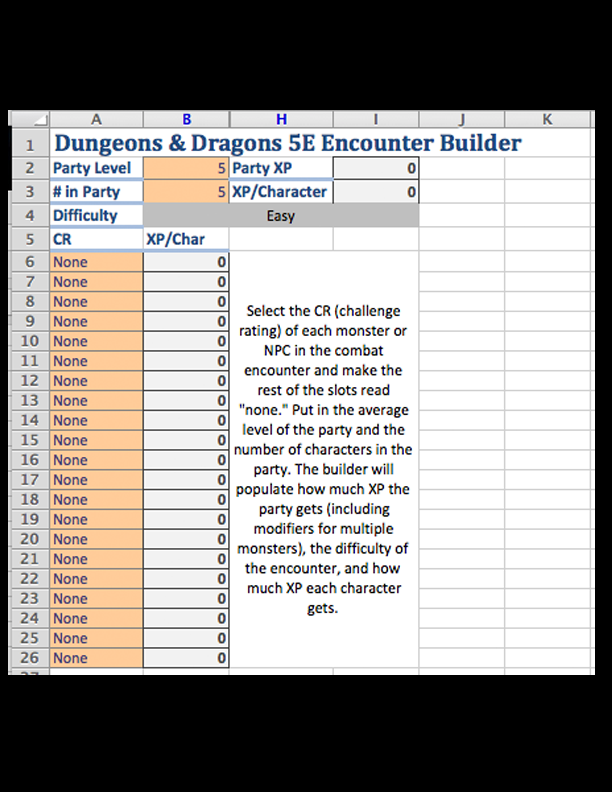Open the CR dropdown cell in row 13
The image size is (612, 792).
point(96,401)
